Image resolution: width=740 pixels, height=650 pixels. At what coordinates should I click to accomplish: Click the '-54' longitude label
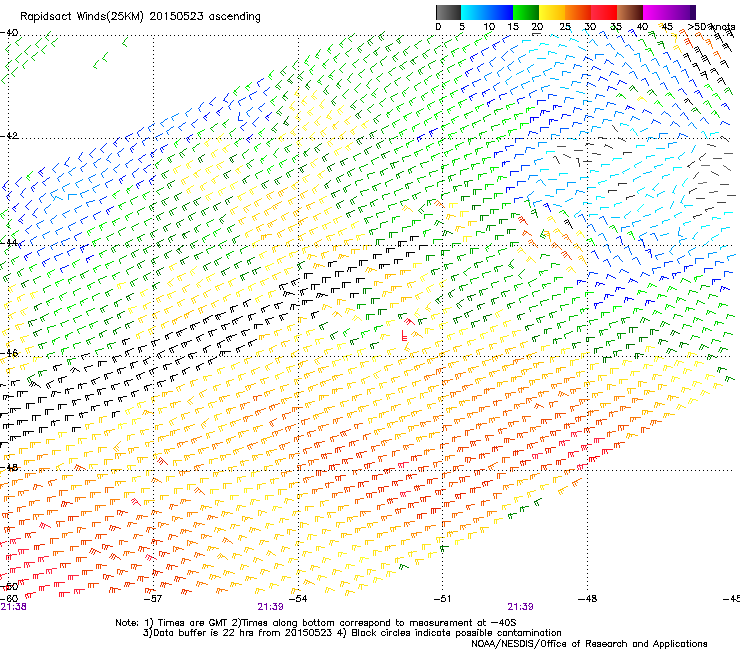click(297, 599)
